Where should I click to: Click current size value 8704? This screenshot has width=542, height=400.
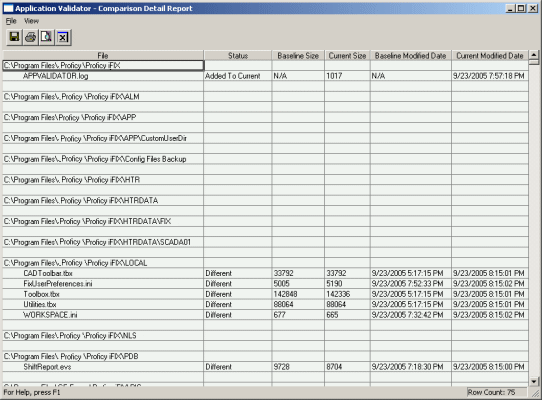pos(347,366)
